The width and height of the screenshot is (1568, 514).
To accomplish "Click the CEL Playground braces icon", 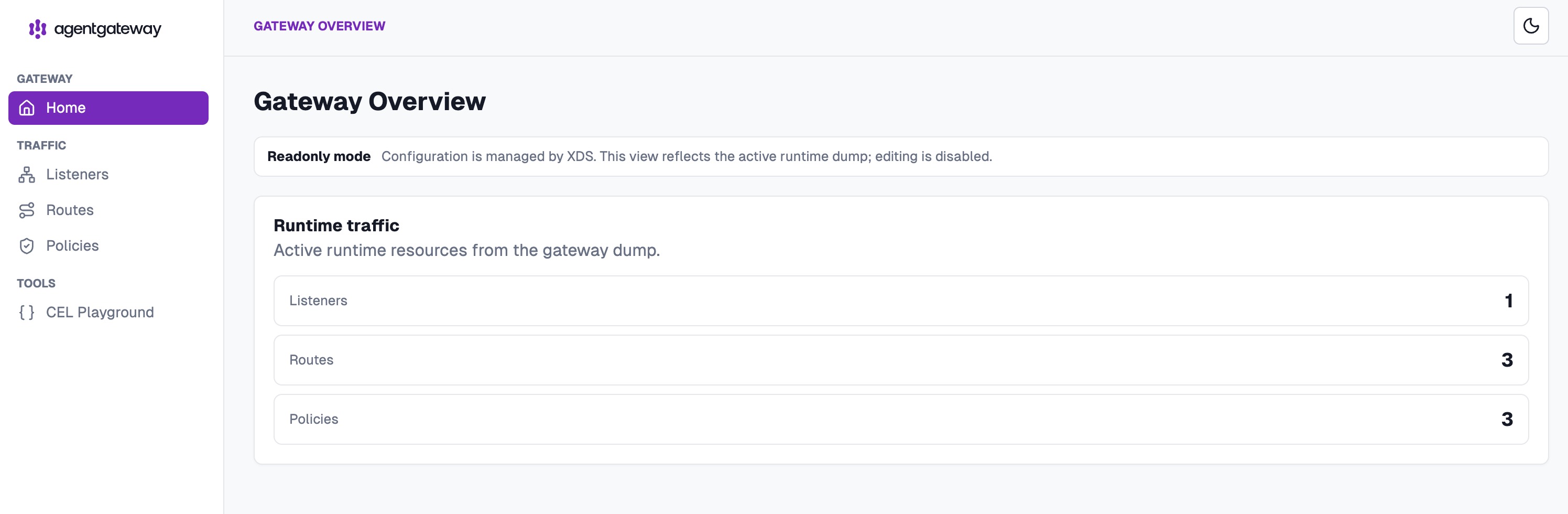I will pos(27,313).
